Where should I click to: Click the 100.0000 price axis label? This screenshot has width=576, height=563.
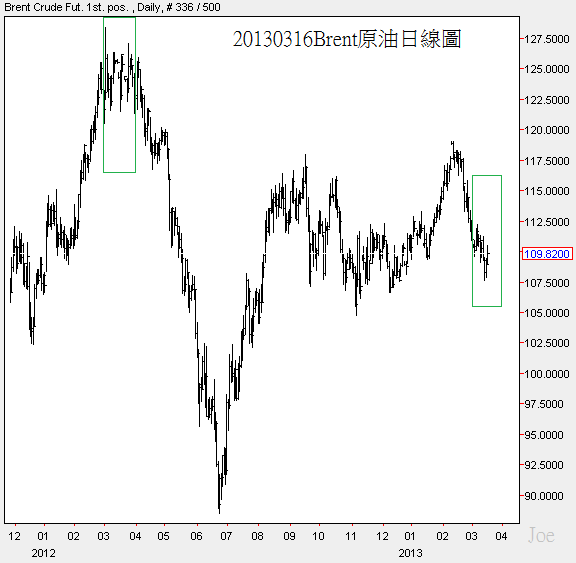tap(547, 374)
